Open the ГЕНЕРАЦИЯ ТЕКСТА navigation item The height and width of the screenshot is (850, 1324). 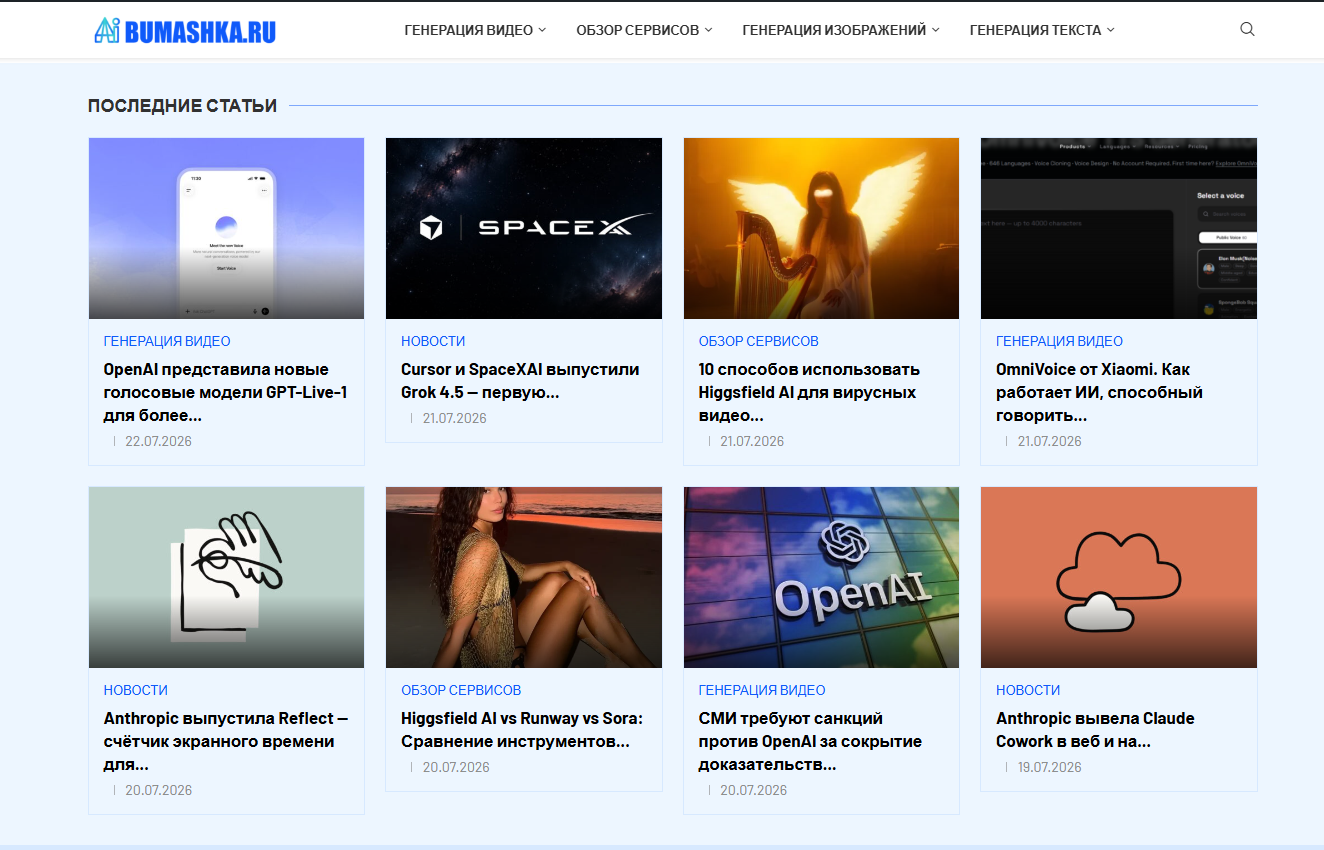[1035, 30]
